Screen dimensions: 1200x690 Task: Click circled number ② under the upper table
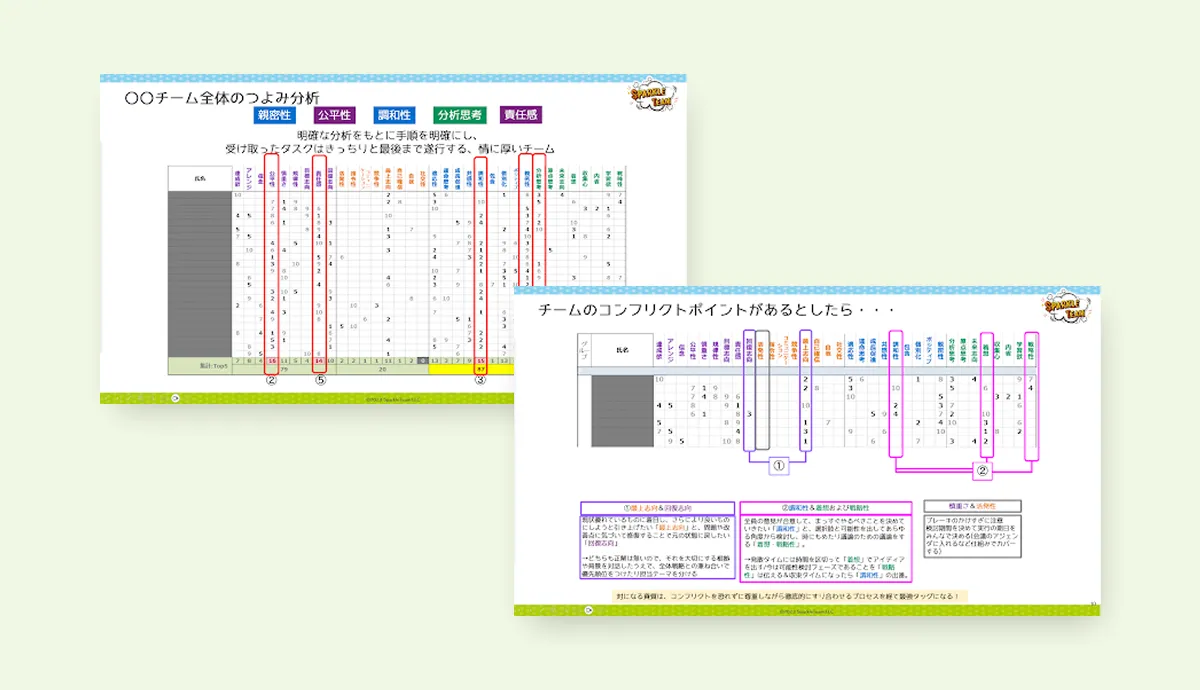pos(270,379)
